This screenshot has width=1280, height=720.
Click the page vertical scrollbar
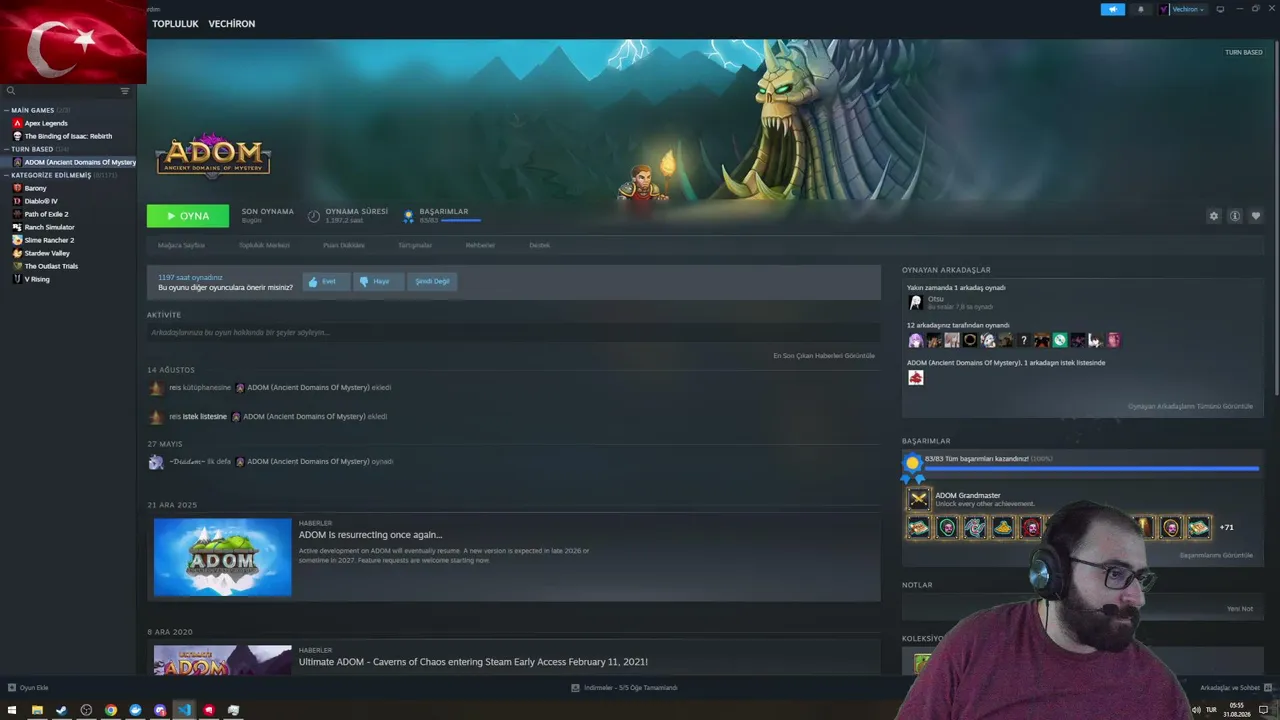pyautogui.click(x=1276, y=220)
